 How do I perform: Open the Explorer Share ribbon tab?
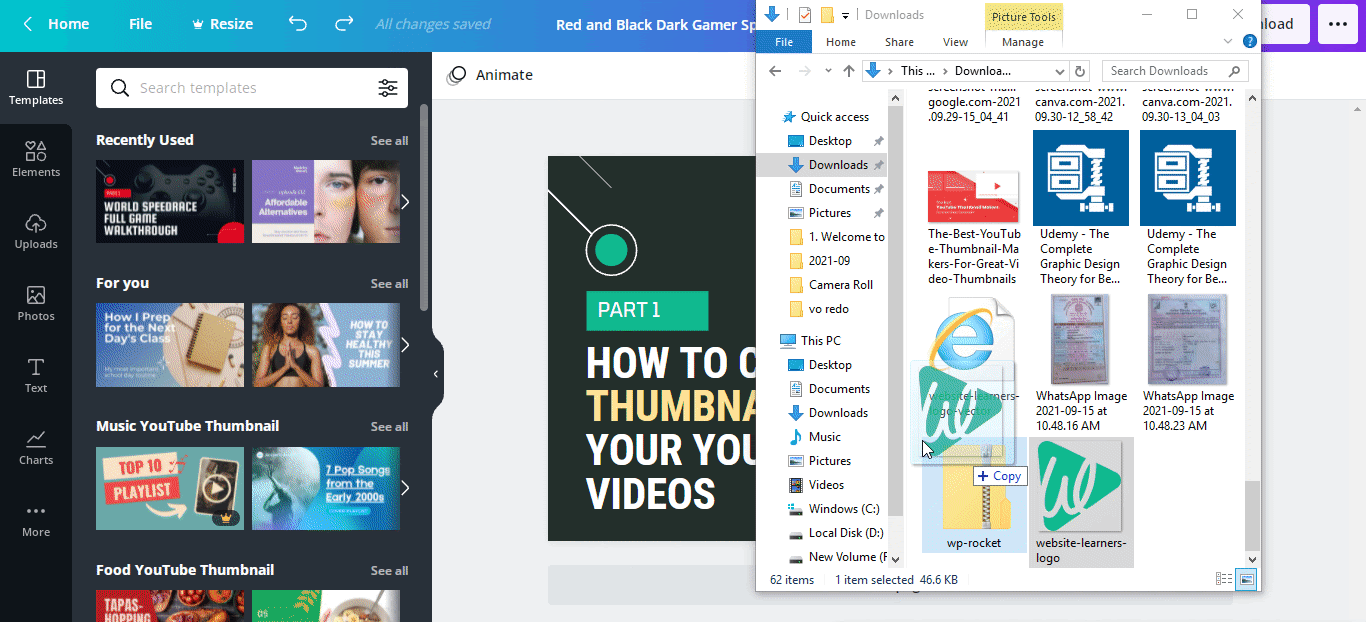899,42
